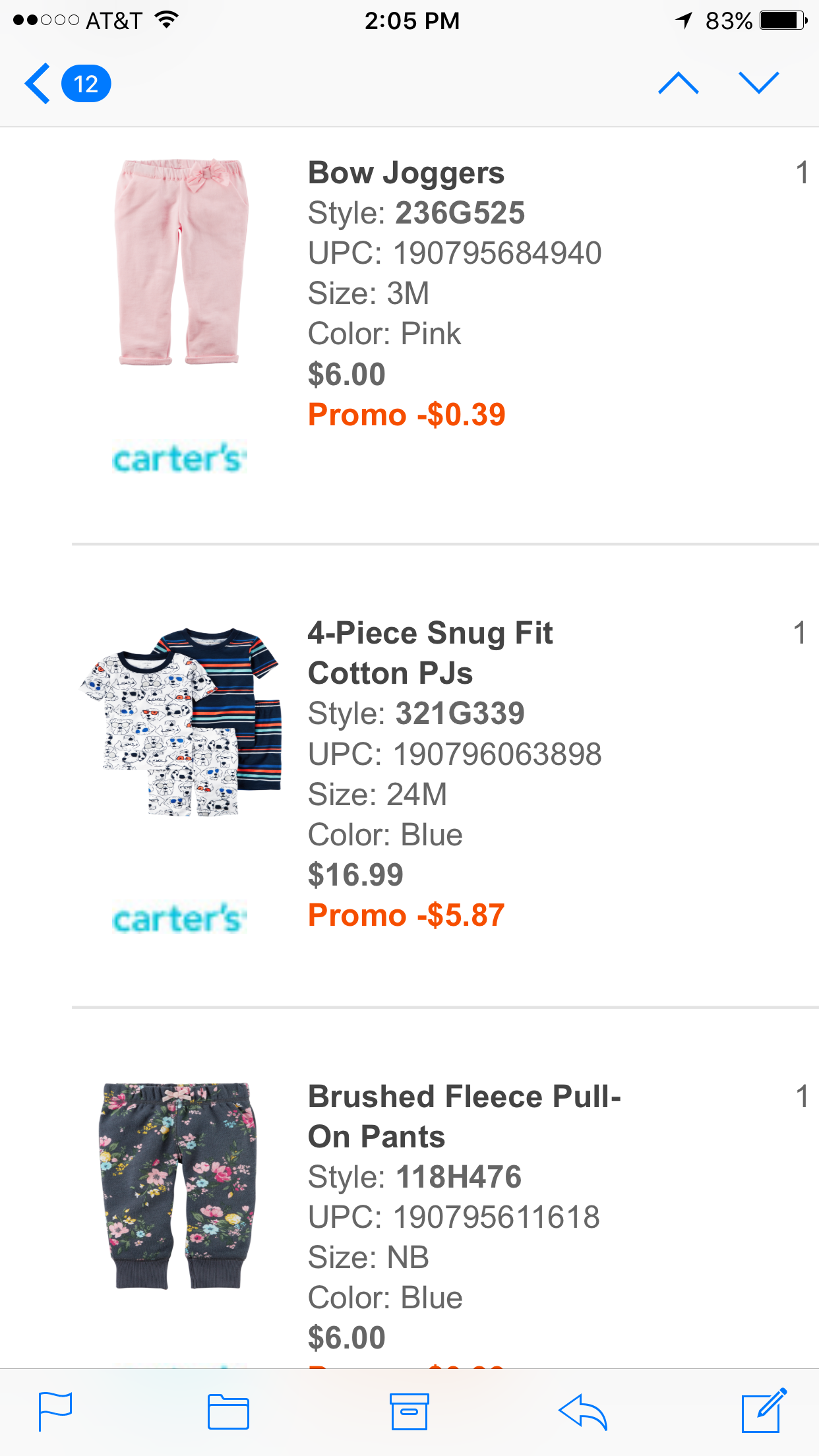Archive this email with the archive icon
The height and width of the screenshot is (1456, 819).
(409, 1412)
